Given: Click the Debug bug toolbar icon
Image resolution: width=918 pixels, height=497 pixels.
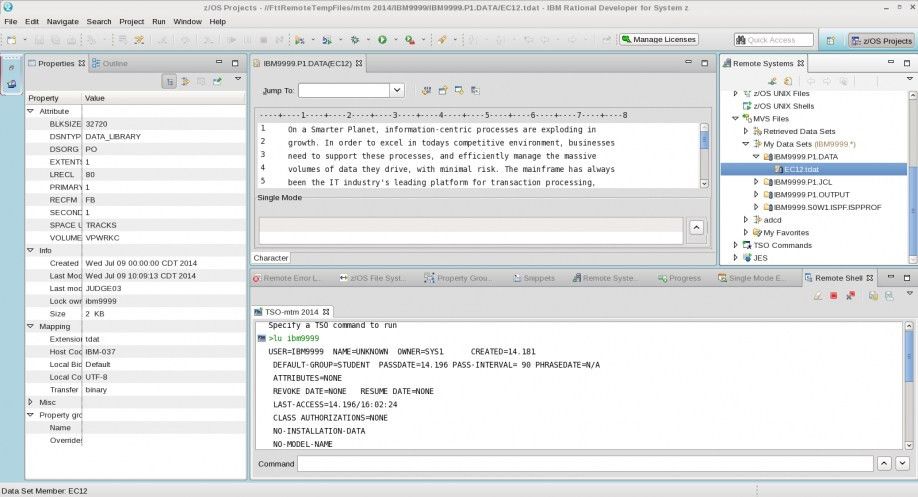Looking at the screenshot, I should click(355, 40).
